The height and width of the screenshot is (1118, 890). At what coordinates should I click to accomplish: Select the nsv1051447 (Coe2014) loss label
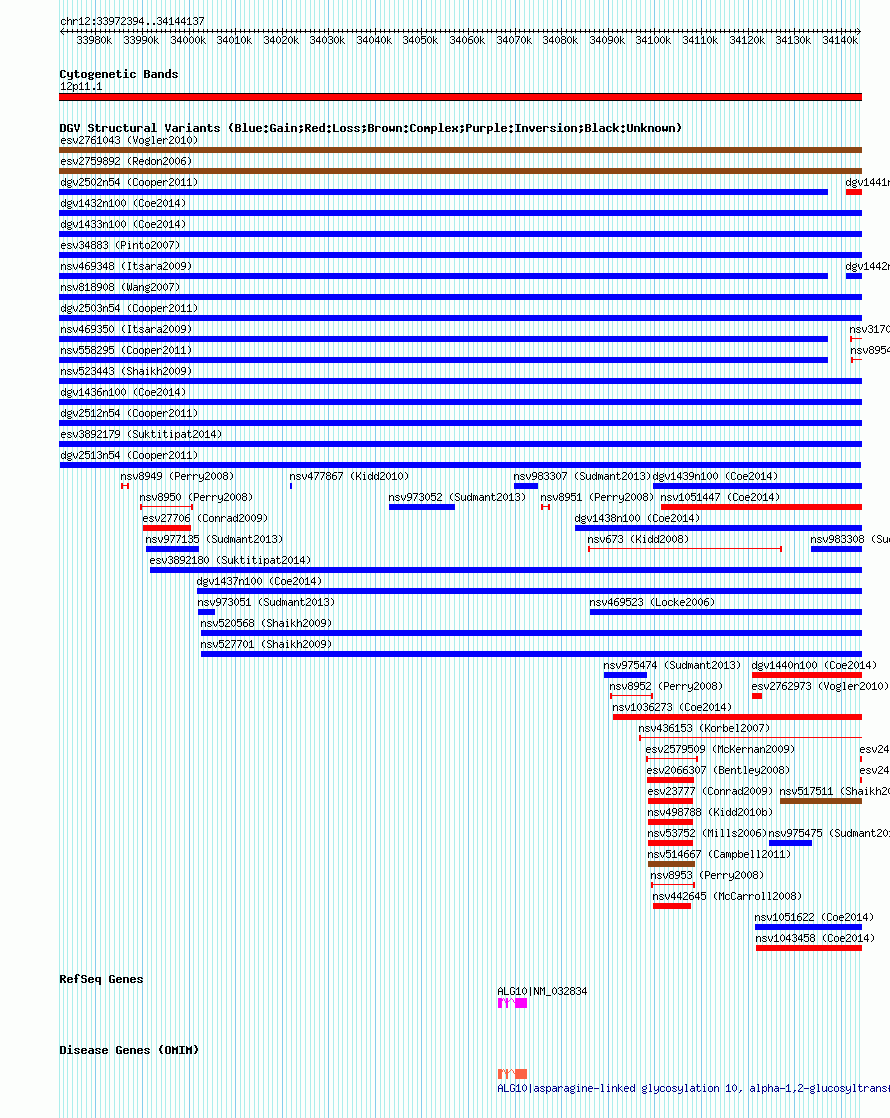pyautogui.click(x=720, y=497)
